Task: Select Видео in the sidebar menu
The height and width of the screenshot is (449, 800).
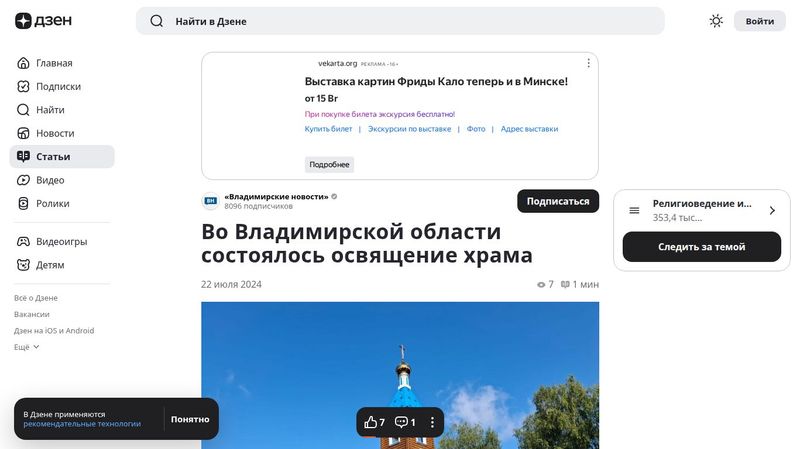Action: [x=50, y=180]
